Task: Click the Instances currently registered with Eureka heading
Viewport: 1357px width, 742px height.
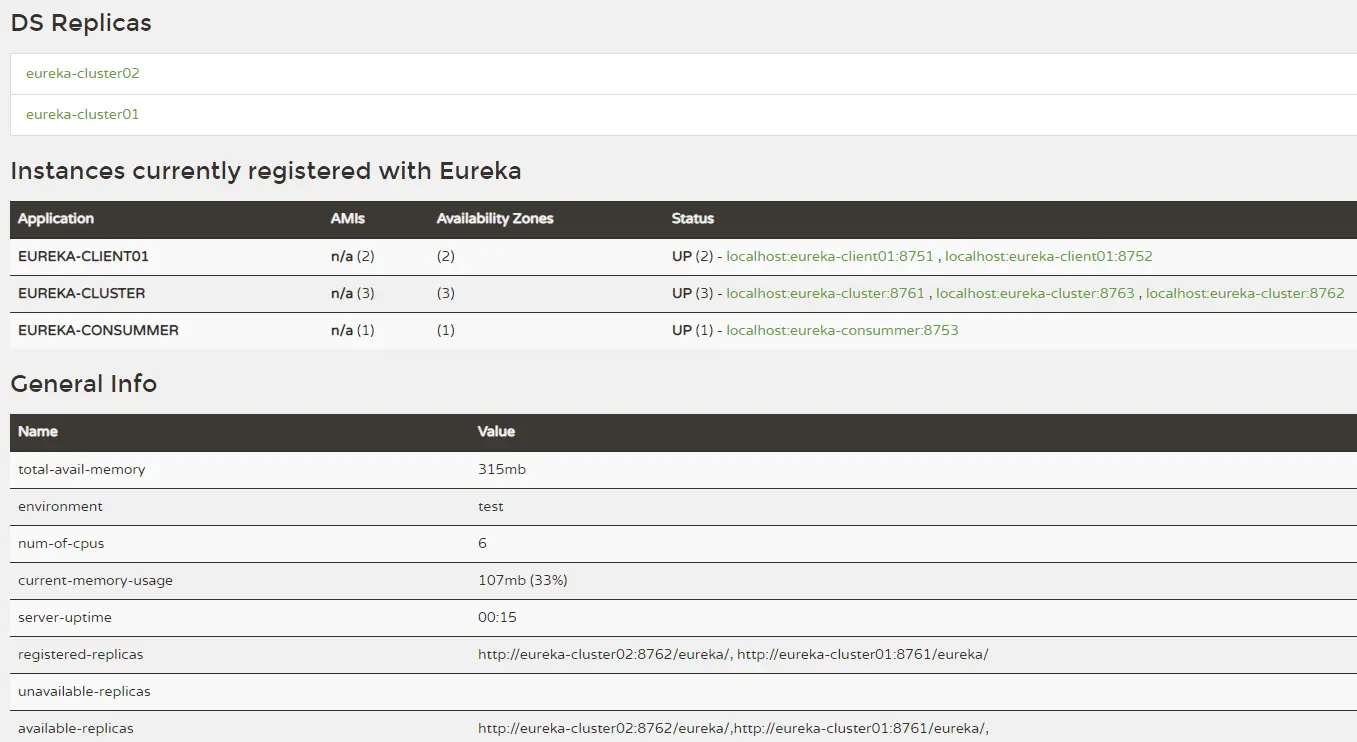Action: coord(266,171)
